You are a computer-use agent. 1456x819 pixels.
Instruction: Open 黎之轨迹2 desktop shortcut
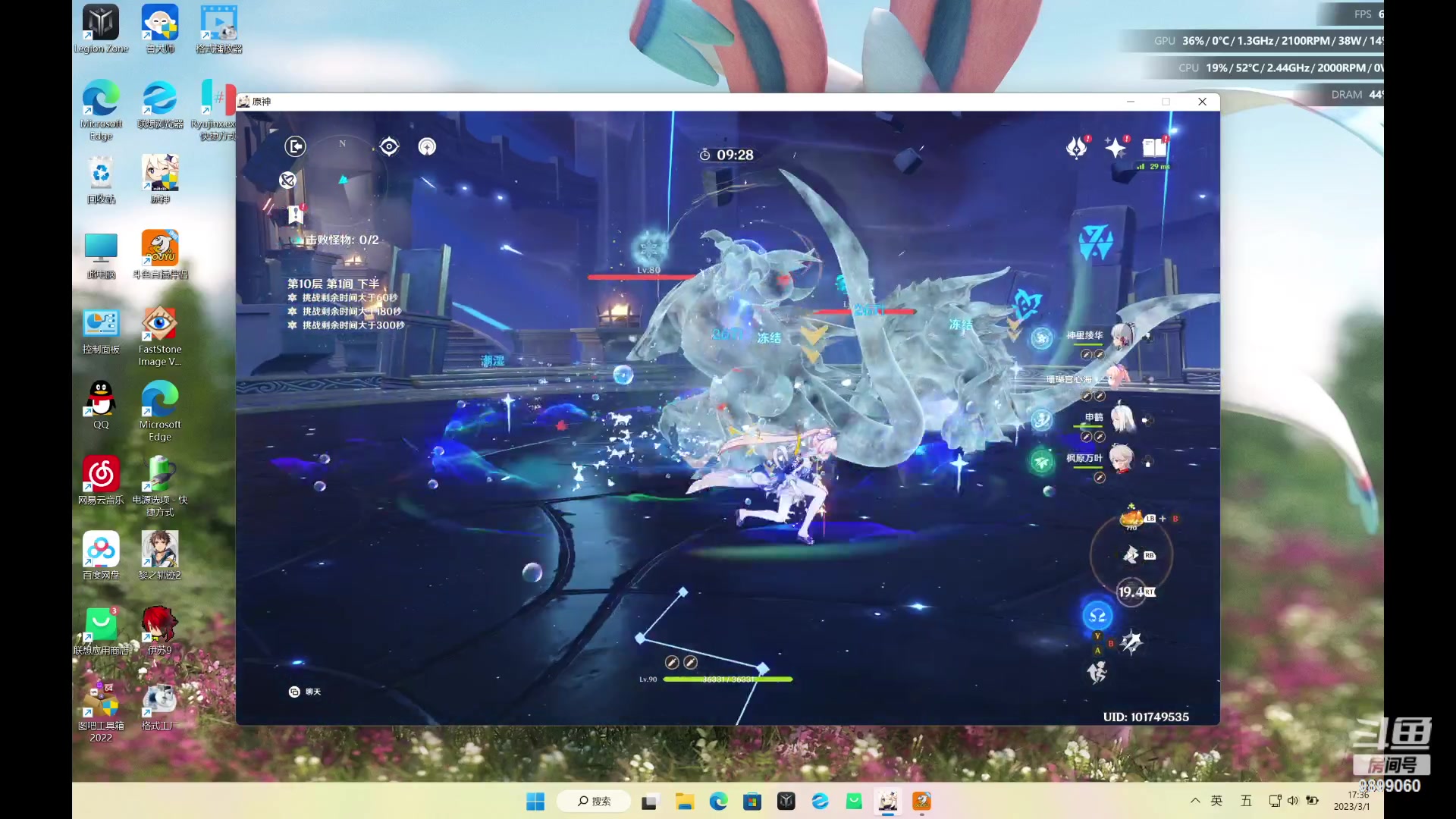click(x=160, y=555)
